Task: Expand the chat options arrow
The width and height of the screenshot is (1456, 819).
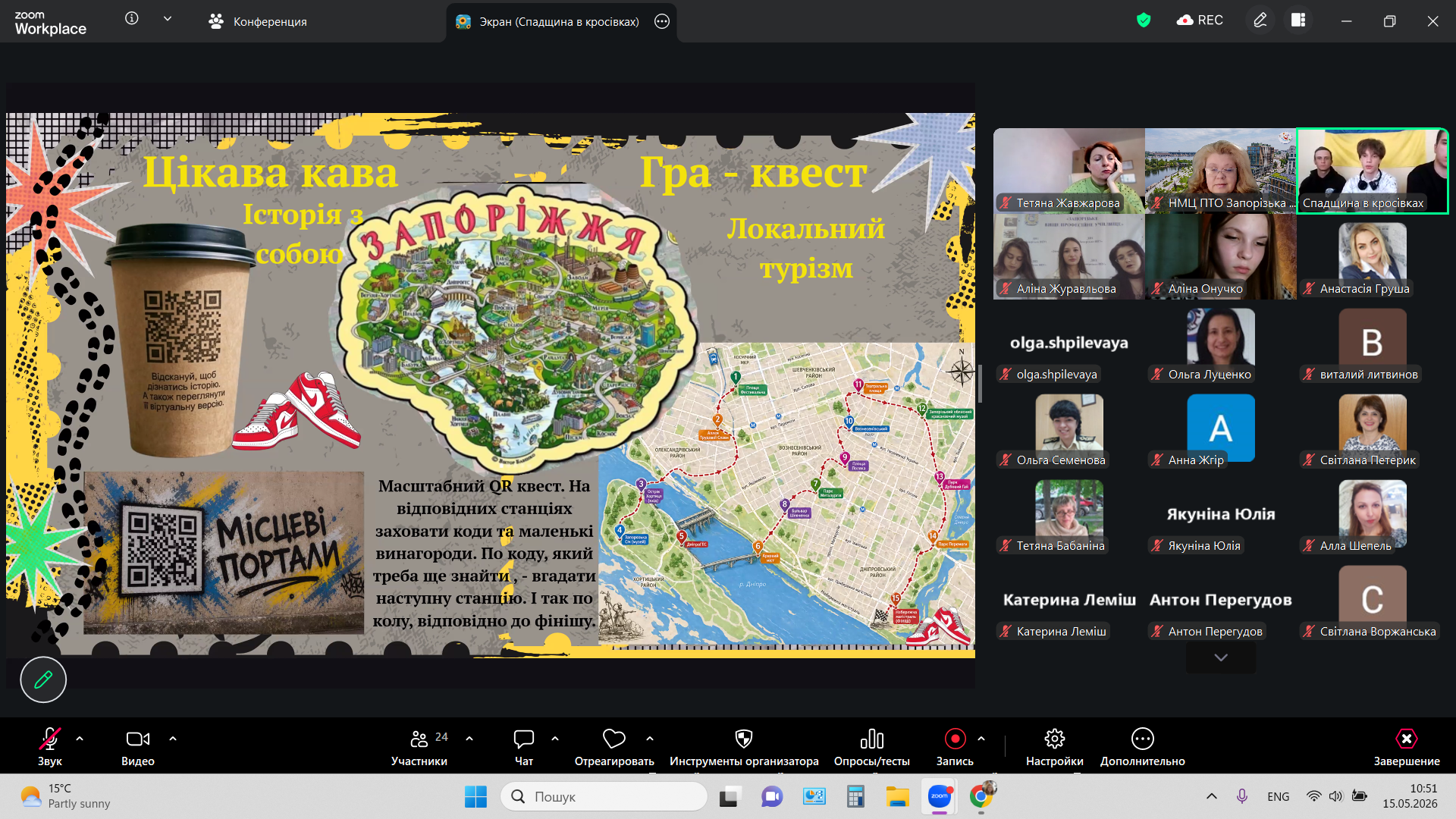Action: (x=555, y=739)
